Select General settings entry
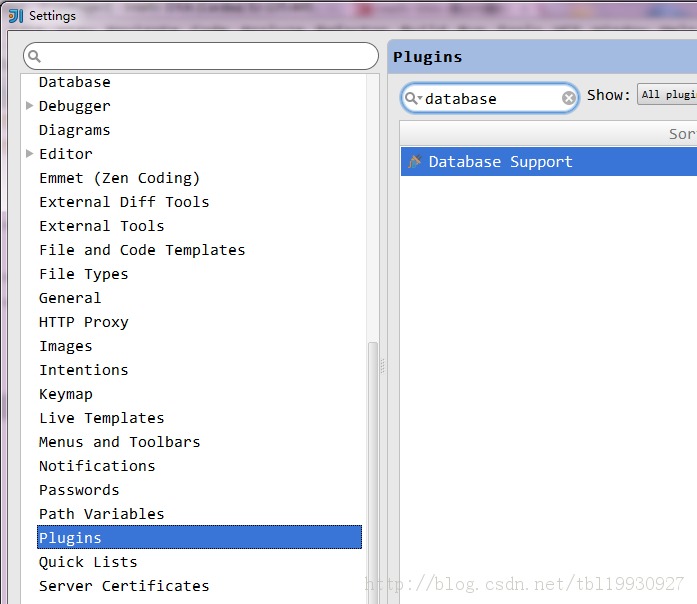This screenshot has height=604, width=697. (70, 298)
